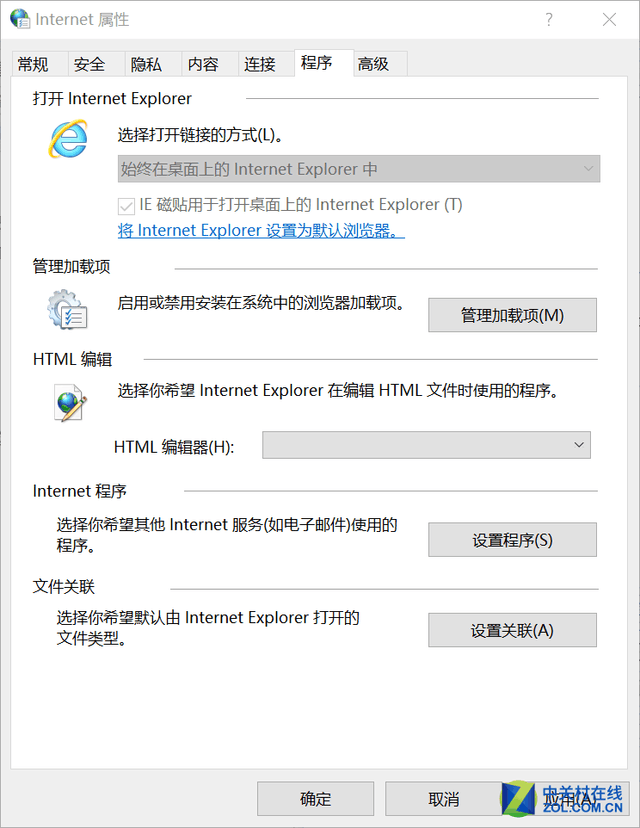This screenshot has height=828, width=640.
Task: Click the question mark help icon
Action: tap(549, 20)
